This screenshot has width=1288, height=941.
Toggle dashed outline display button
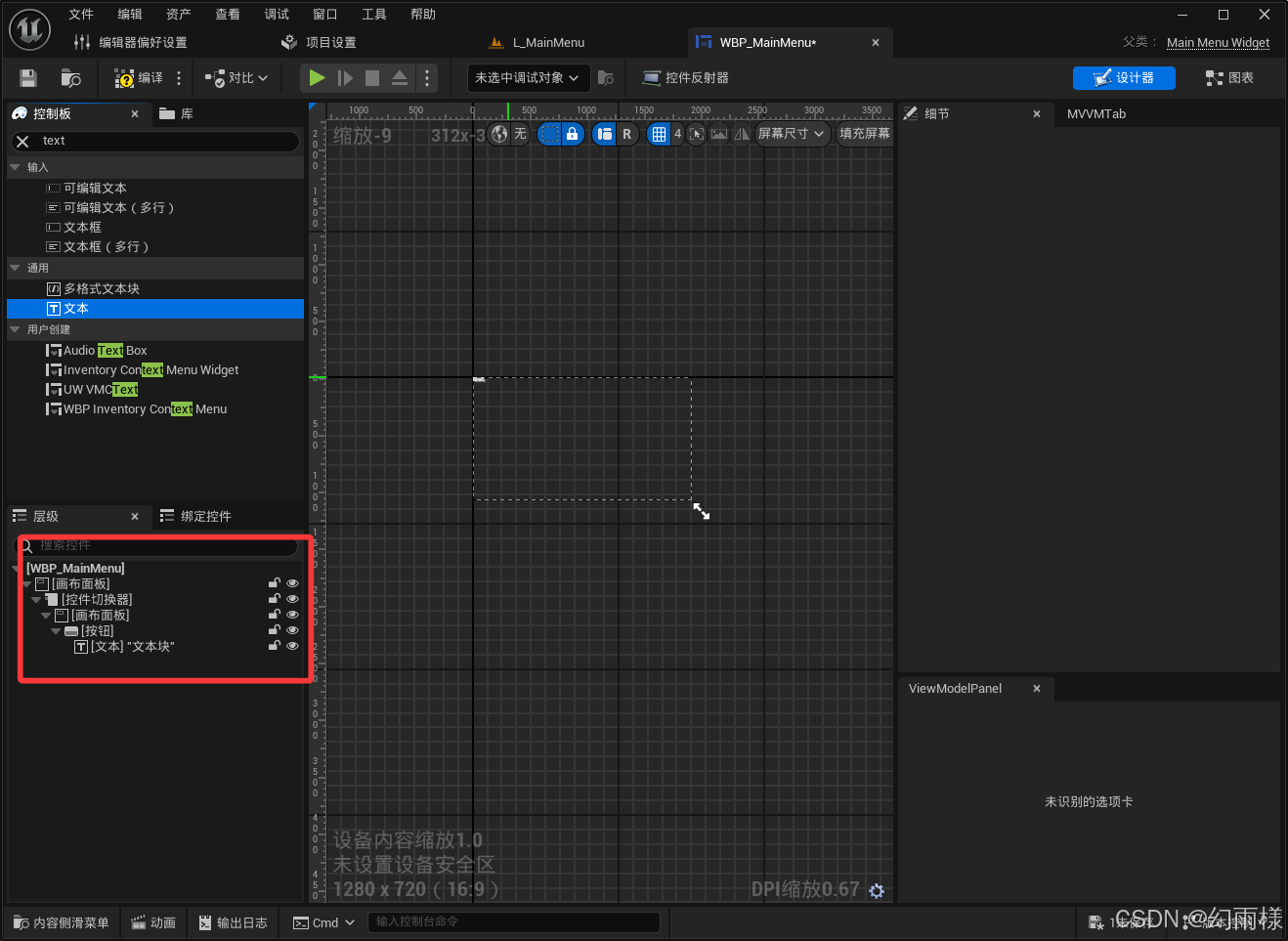(550, 134)
